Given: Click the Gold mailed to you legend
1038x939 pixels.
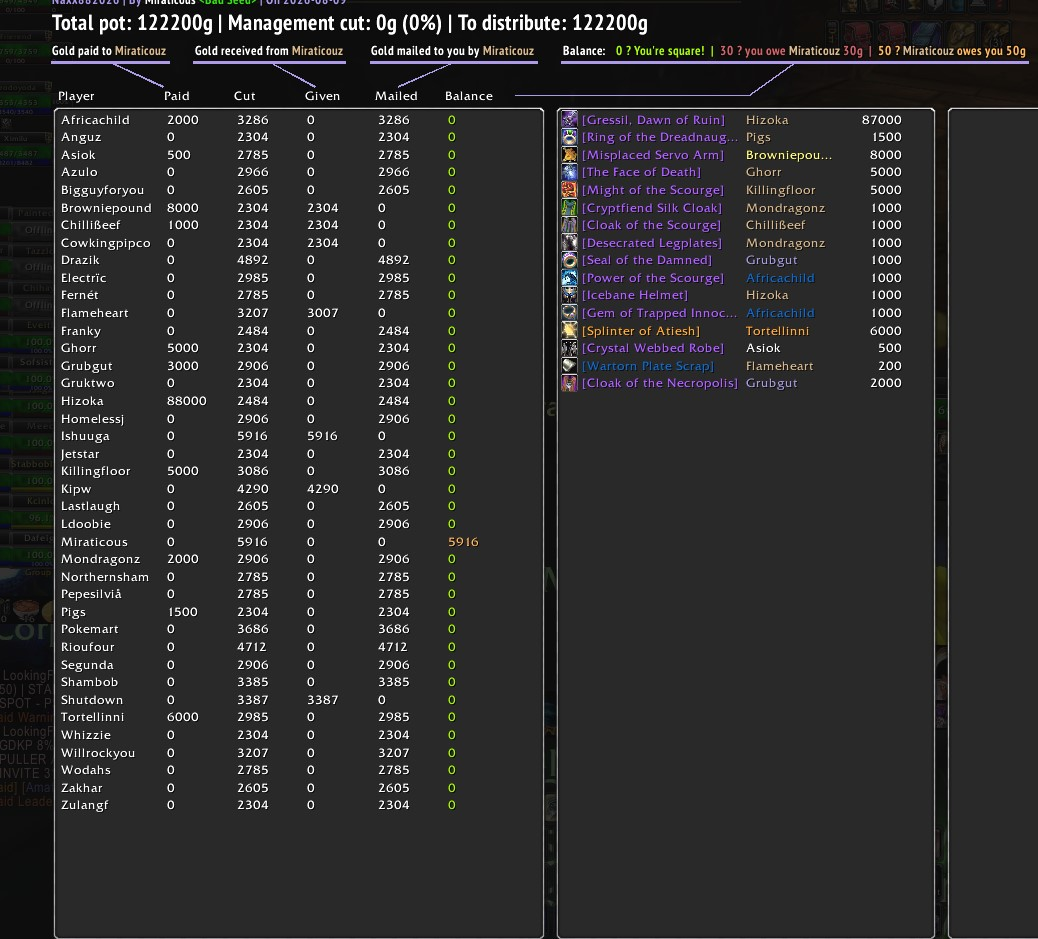Looking at the screenshot, I should tap(452, 51).
